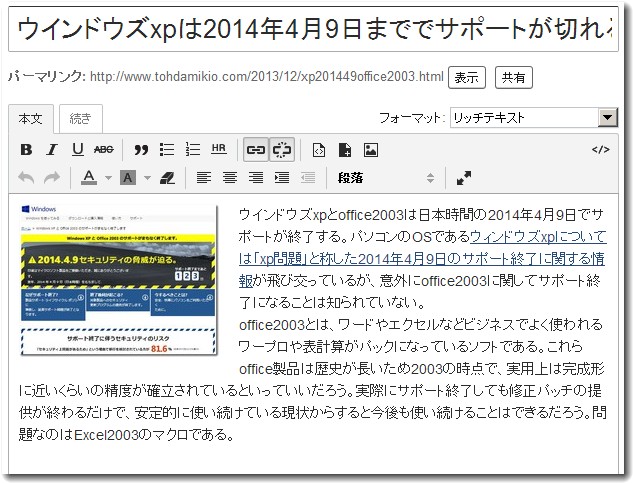Click the insert link icon
Image resolution: width=633 pixels, height=483 pixels.
tap(256, 150)
